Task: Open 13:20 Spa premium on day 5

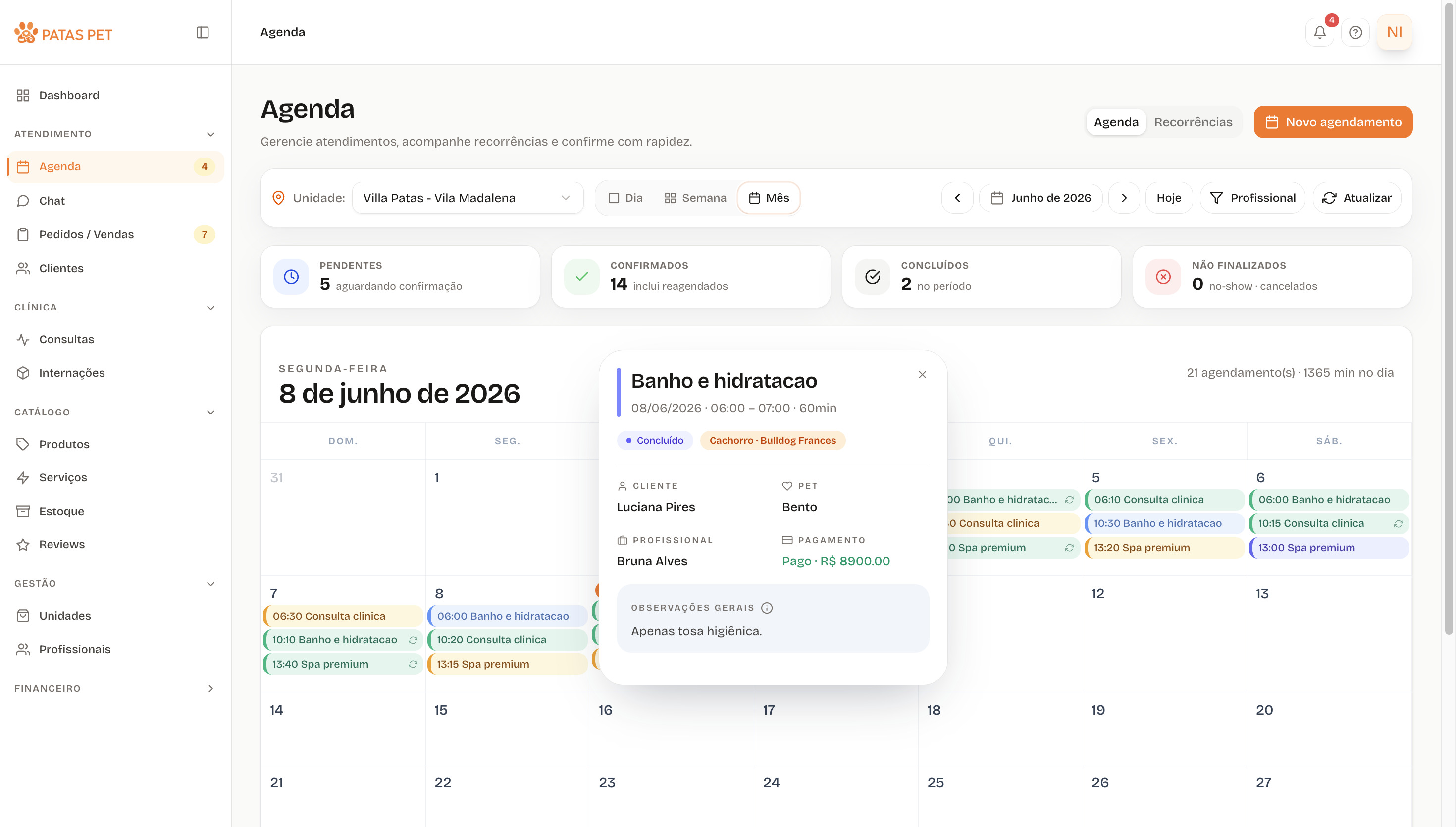Action: 1164,548
